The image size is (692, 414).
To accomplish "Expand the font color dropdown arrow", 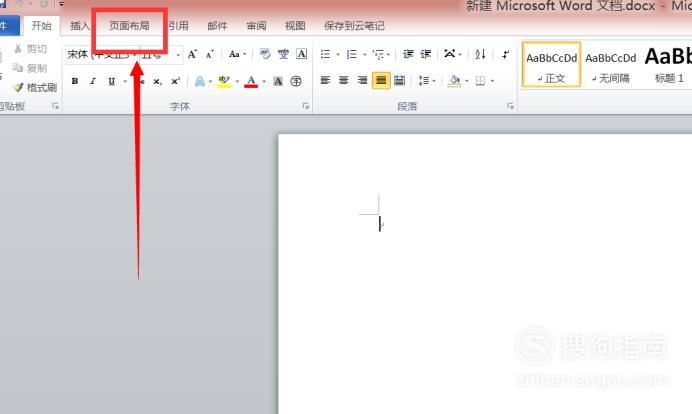I will pos(264,81).
